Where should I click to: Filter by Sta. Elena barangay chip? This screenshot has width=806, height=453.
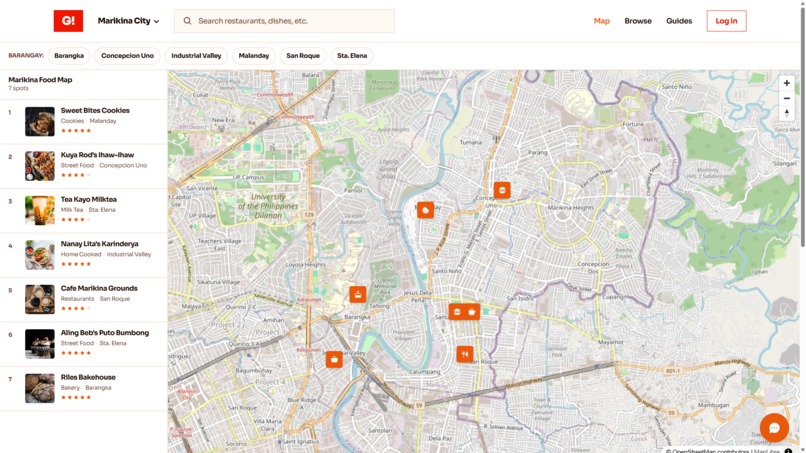[x=352, y=56]
